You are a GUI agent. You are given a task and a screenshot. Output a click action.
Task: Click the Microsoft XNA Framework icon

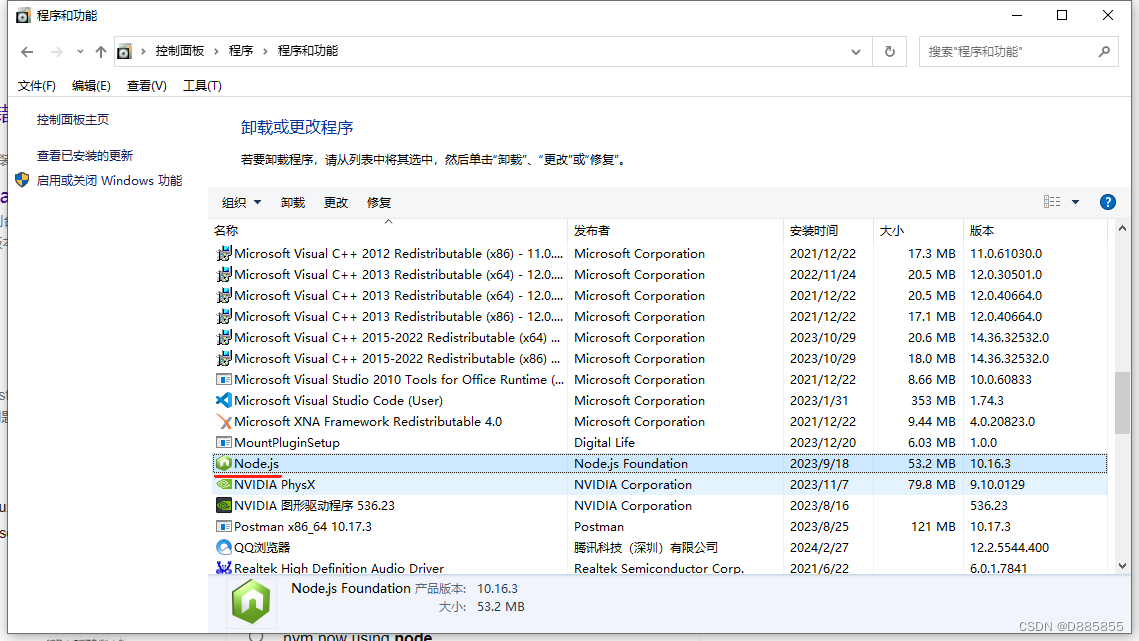[x=224, y=422]
